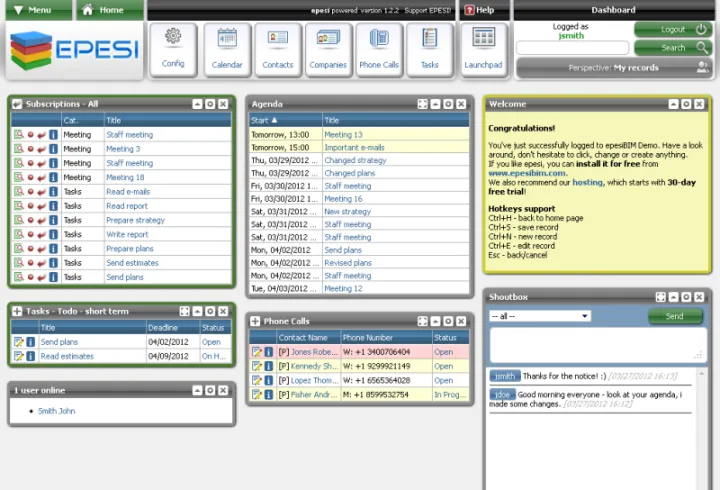Screen dimensions: 720x490
Task: Add new phone call via plus icon
Action: [x=255, y=321]
